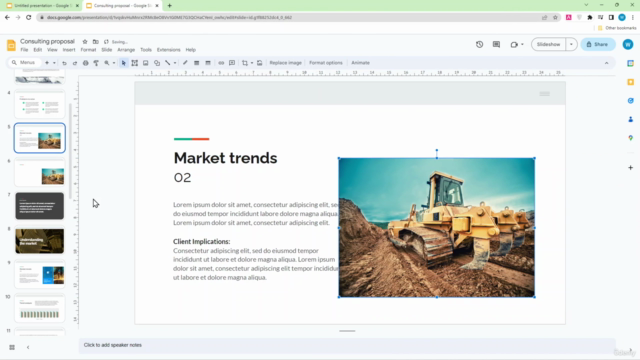Open the Google account avatar

coord(628,44)
